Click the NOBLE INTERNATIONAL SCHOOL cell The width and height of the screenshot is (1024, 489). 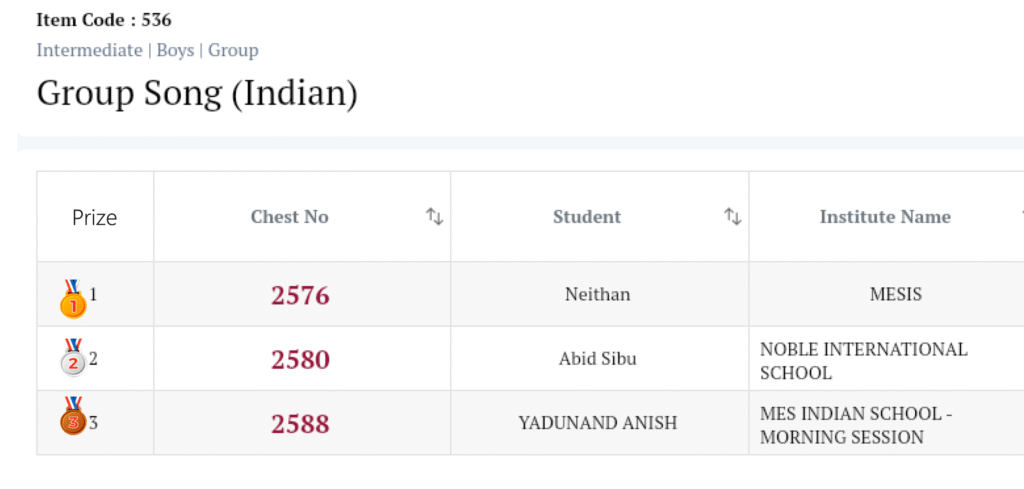[863, 361]
